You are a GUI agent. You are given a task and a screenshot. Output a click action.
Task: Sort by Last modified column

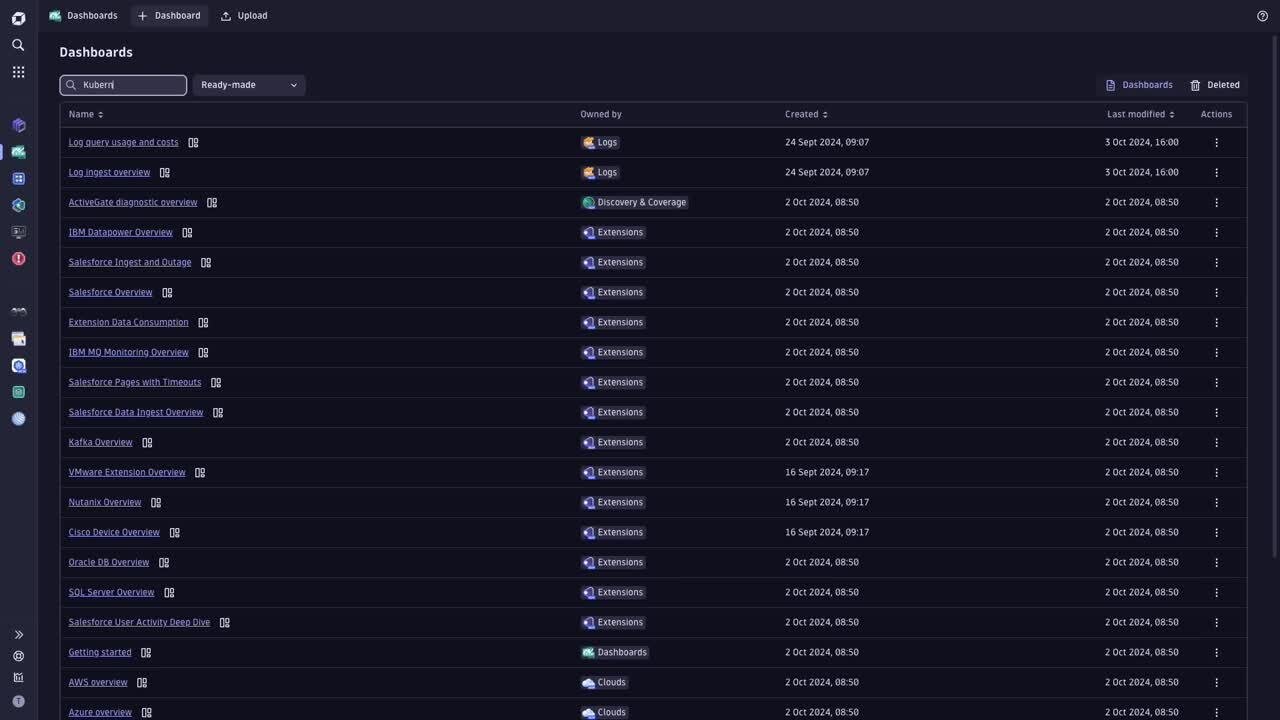pos(1140,115)
